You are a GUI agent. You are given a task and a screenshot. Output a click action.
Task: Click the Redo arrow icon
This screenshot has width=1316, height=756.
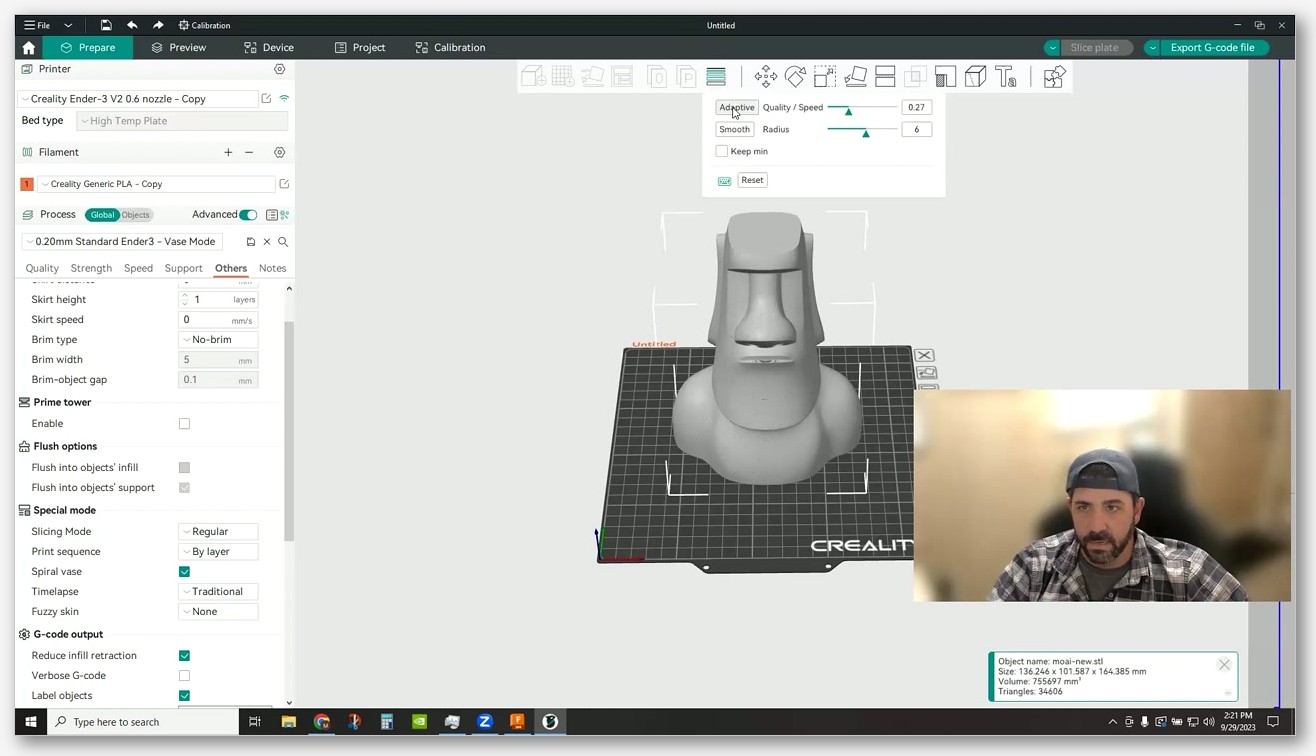click(x=158, y=25)
